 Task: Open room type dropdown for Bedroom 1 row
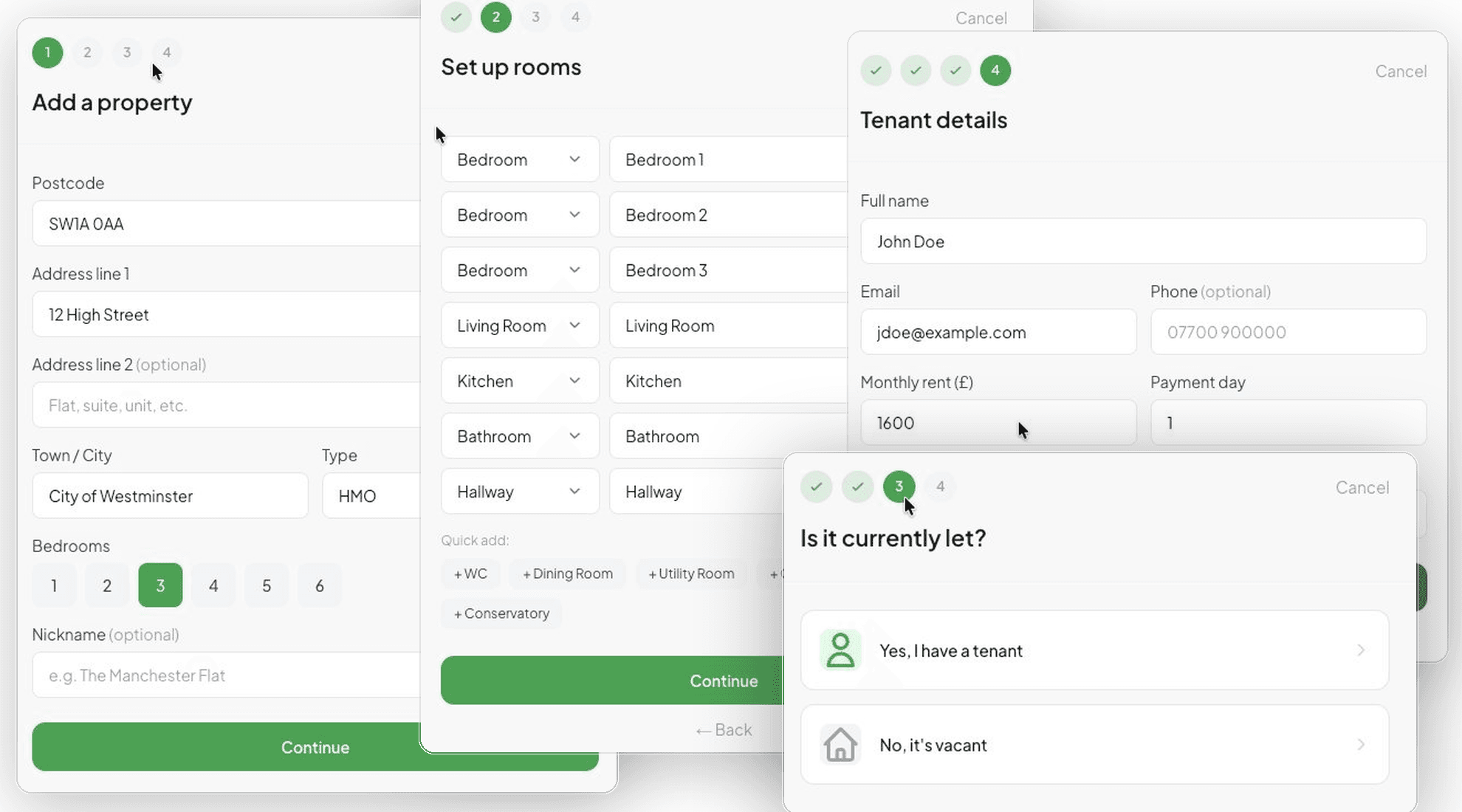click(520, 159)
